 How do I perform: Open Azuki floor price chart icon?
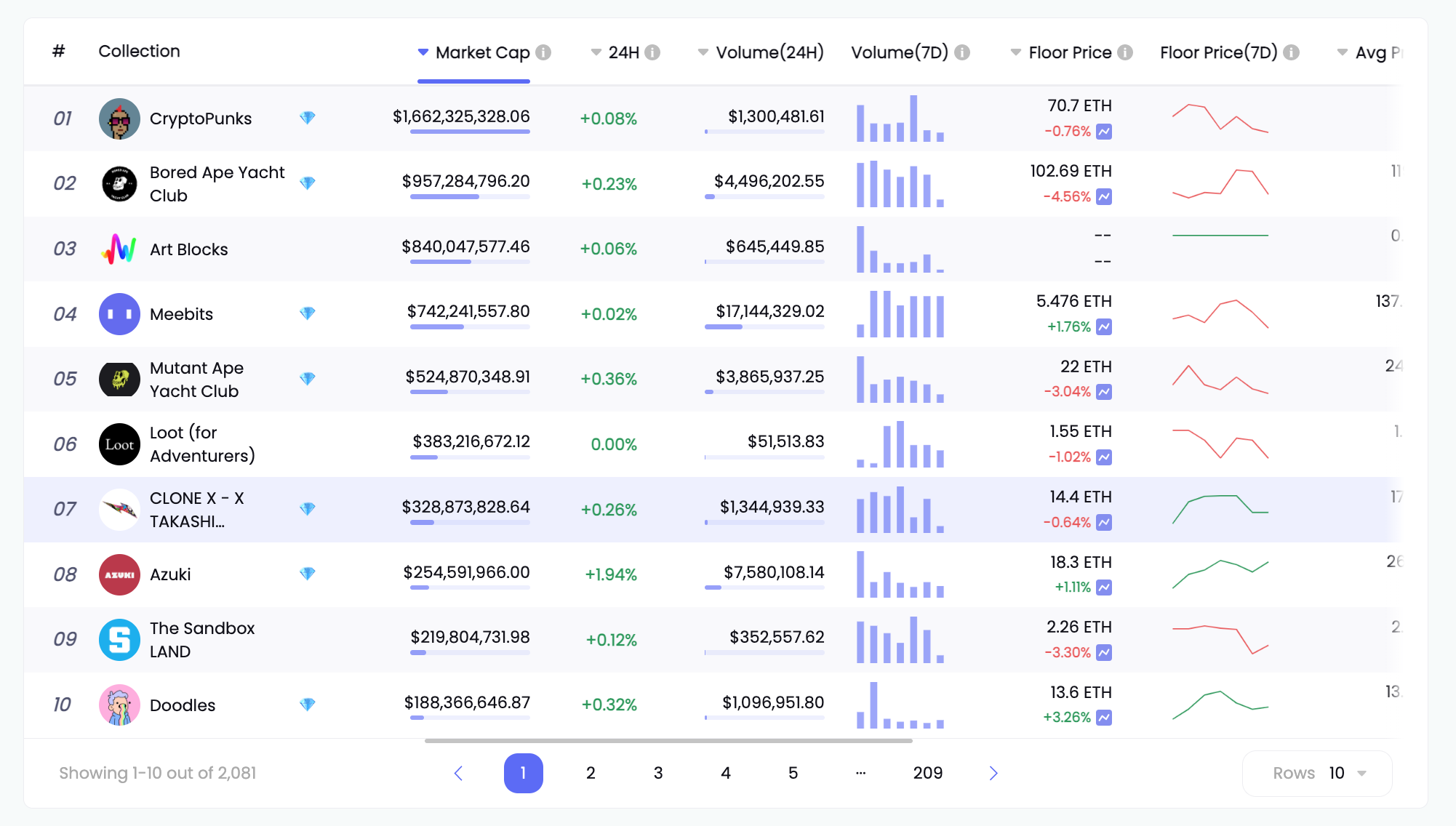(x=1104, y=587)
